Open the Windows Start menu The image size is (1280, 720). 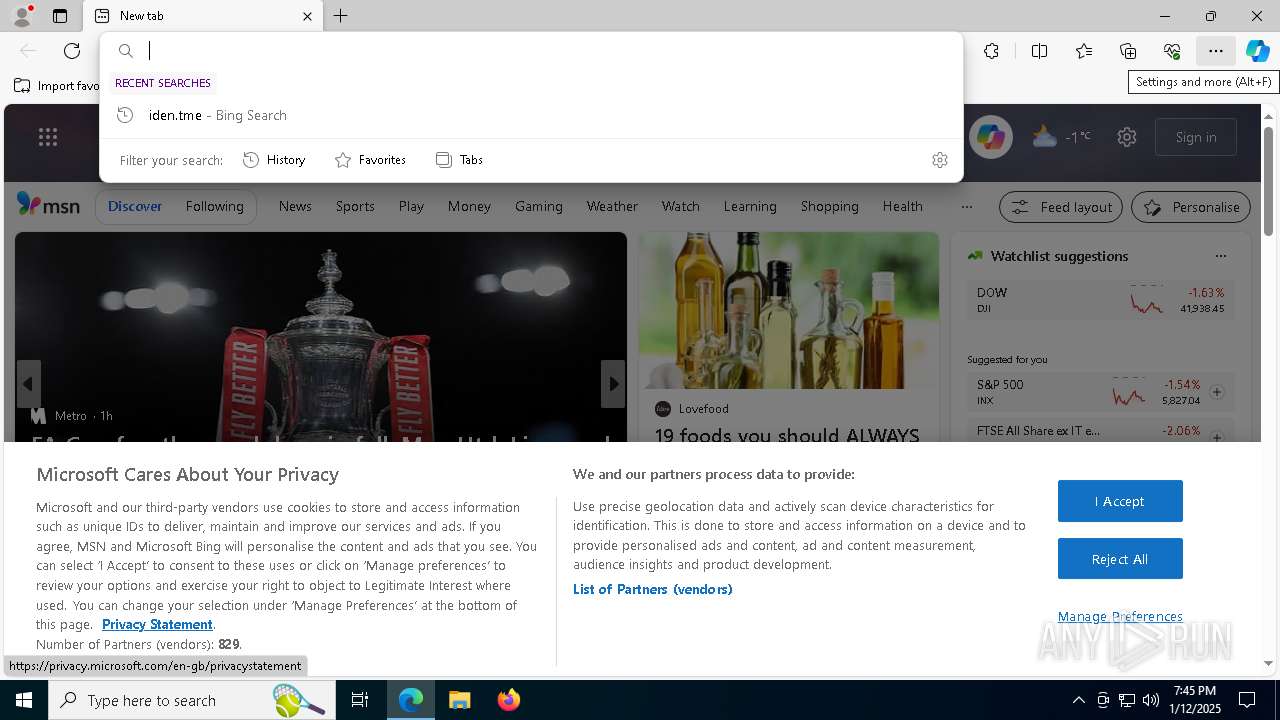tap(24, 700)
